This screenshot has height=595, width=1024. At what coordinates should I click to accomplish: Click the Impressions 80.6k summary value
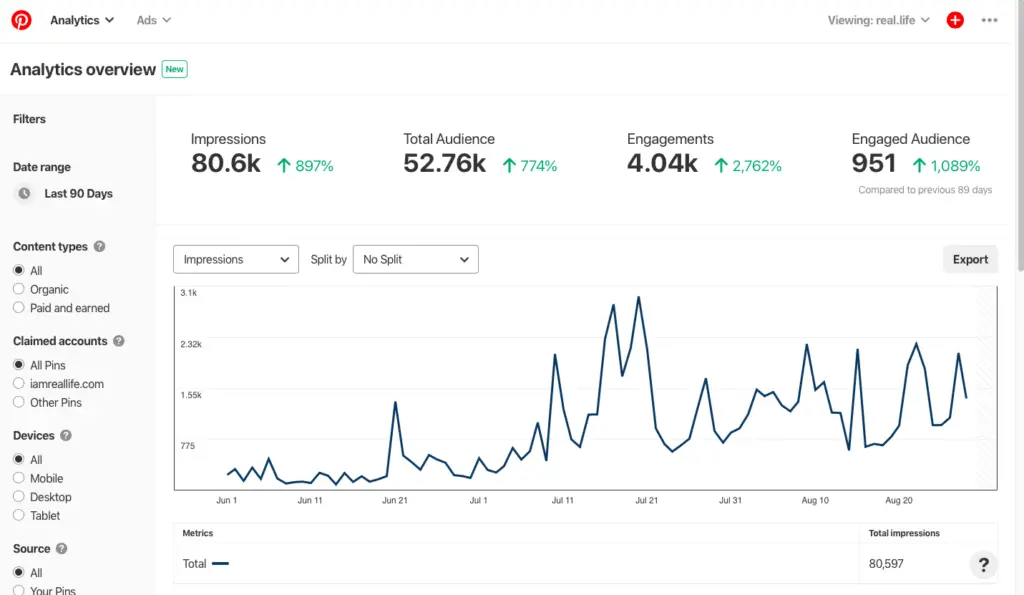pos(226,163)
